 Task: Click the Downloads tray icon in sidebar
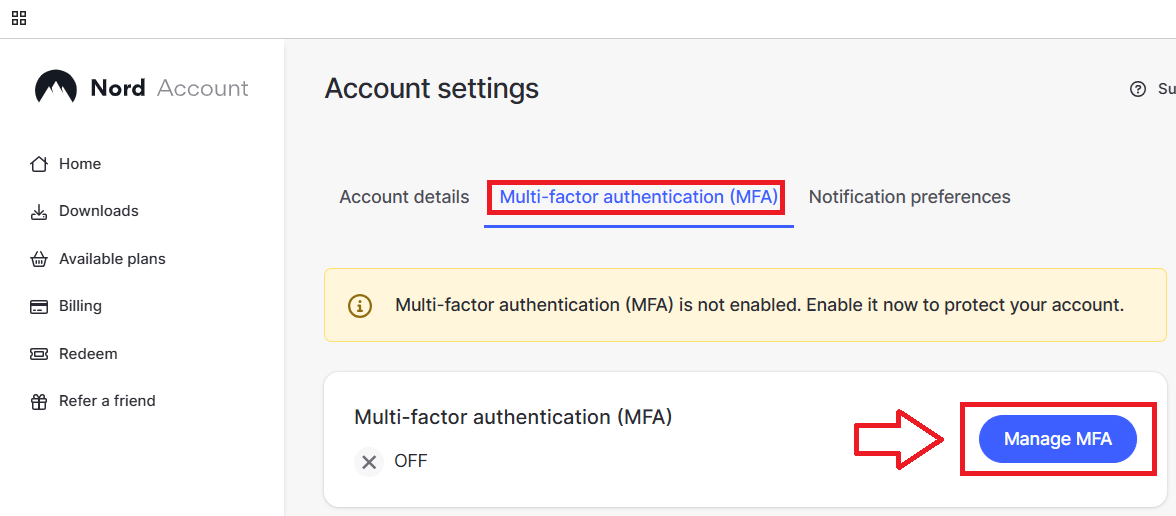[39, 212]
